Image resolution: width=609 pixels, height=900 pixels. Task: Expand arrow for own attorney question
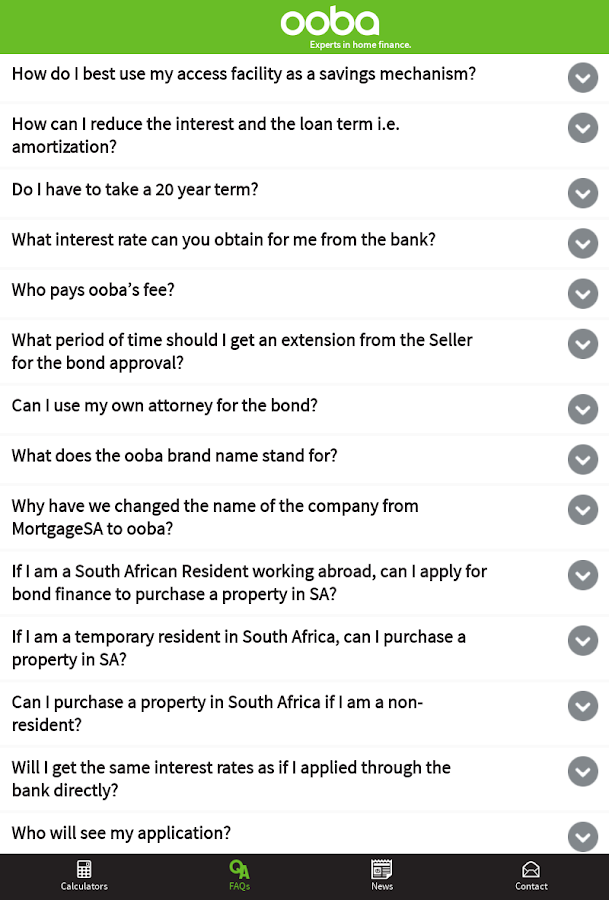point(583,409)
